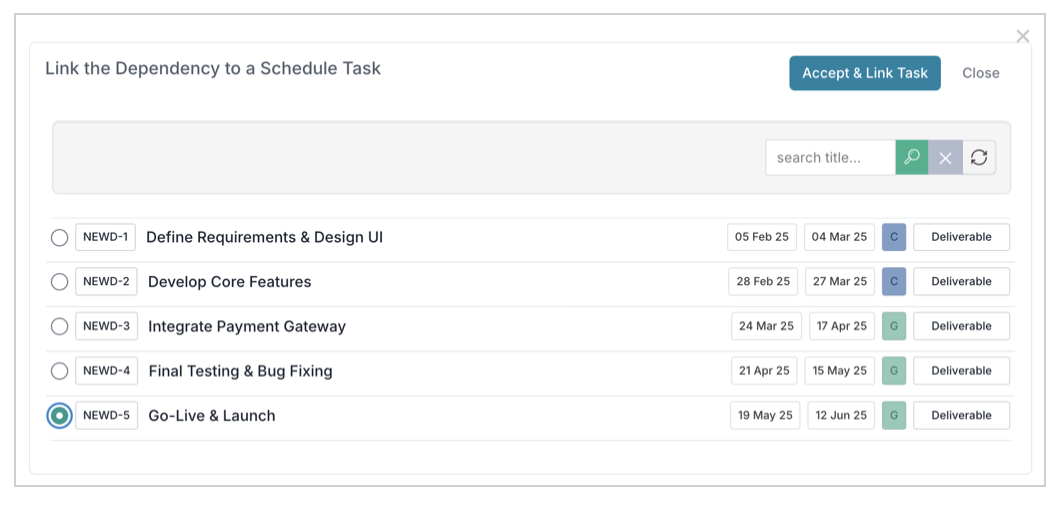Click the NEWD-5 ID tag

(106, 415)
